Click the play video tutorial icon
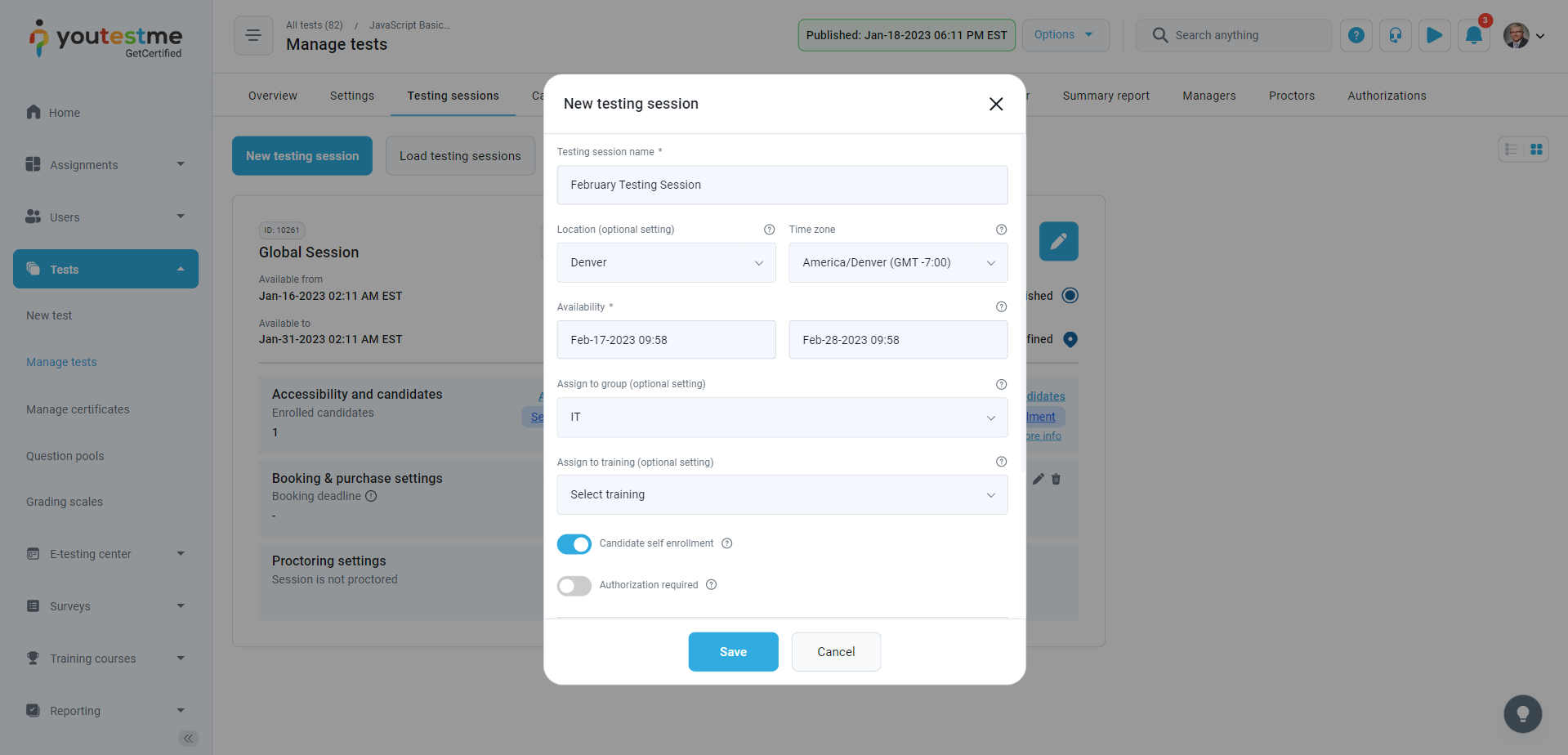Viewport: 1568px width, 755px height. click(1434, 36)
